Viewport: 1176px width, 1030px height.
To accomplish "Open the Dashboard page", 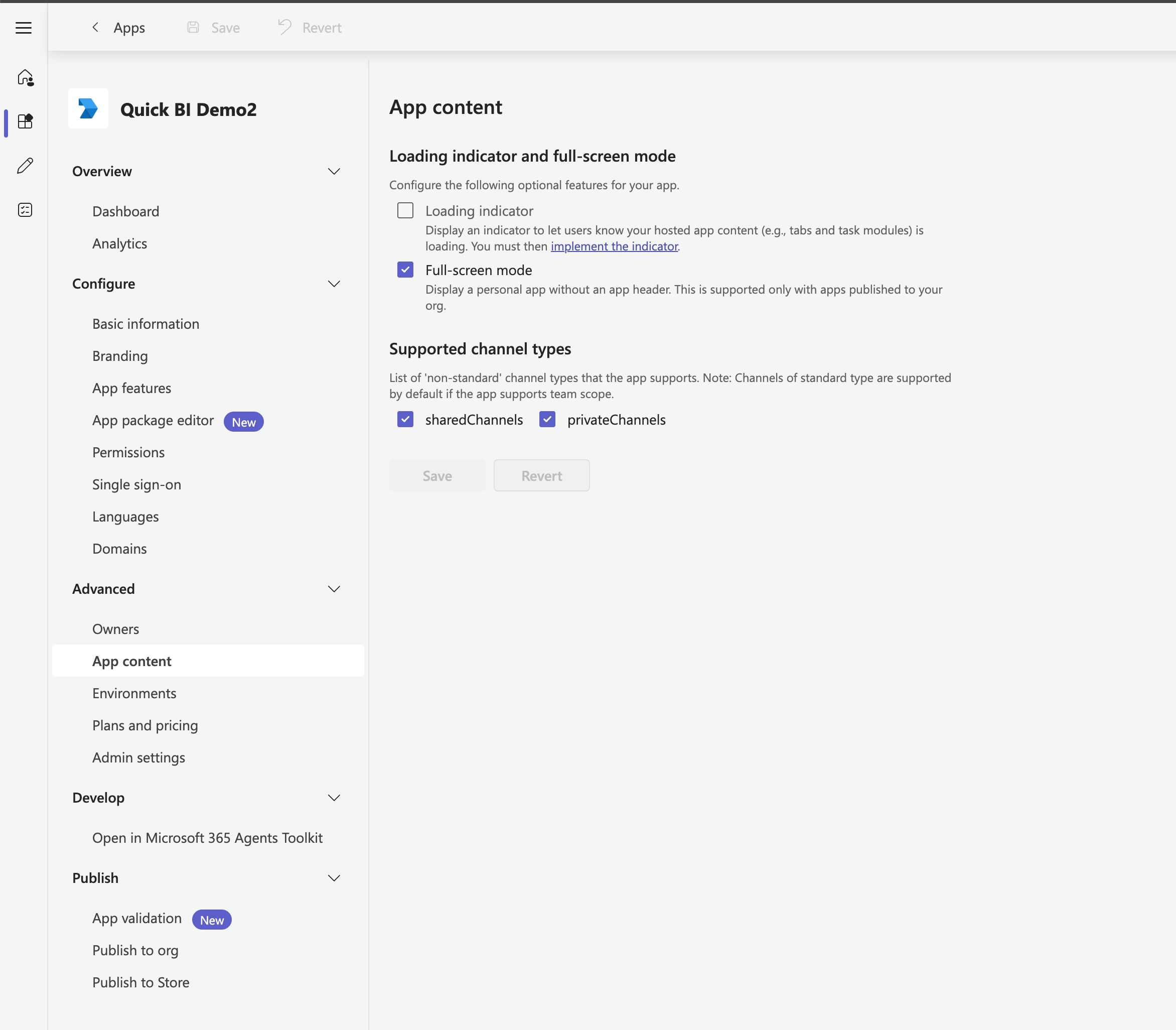I will coord(126,211).
